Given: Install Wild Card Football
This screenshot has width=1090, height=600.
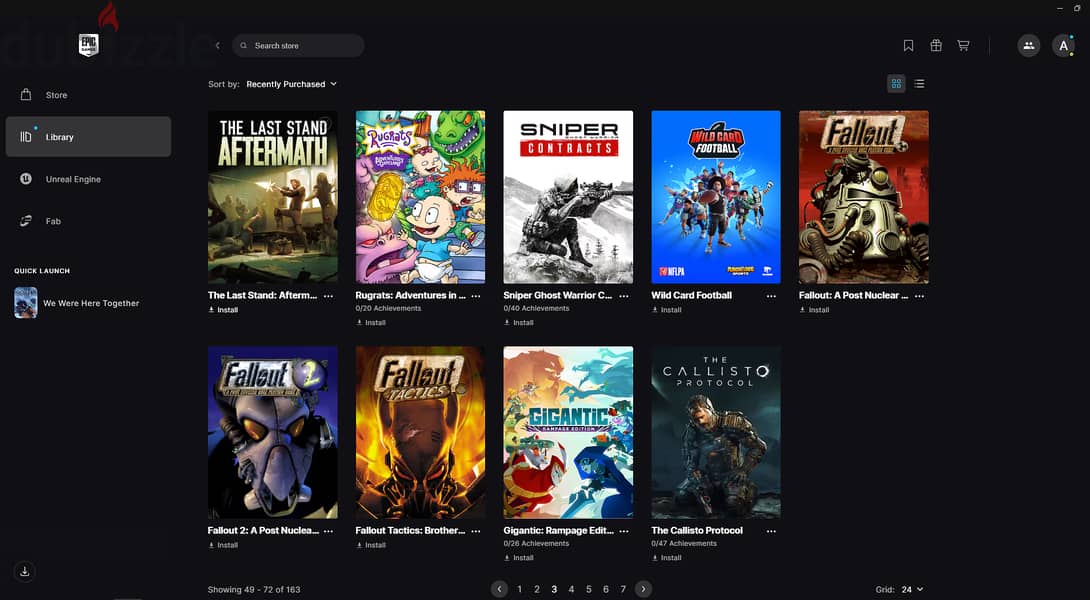Looking at the screenshot, I should click(x=667, y=310).
